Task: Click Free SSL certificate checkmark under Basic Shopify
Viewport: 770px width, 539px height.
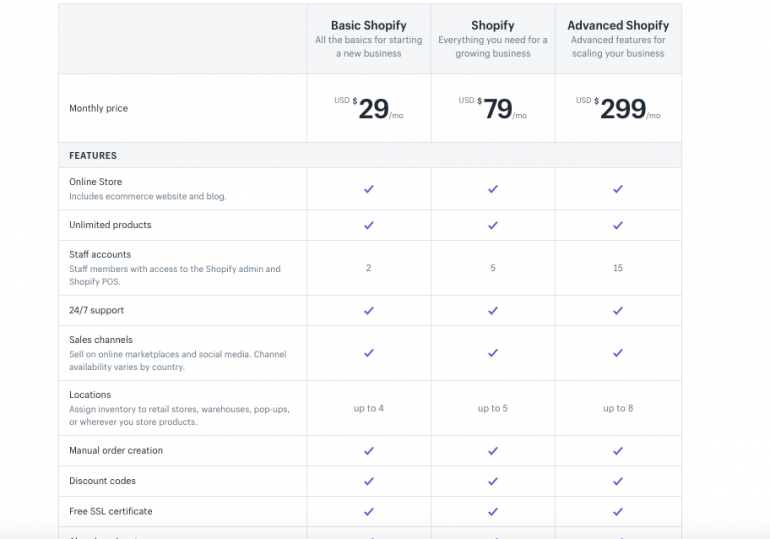Action: click(368, 512)
